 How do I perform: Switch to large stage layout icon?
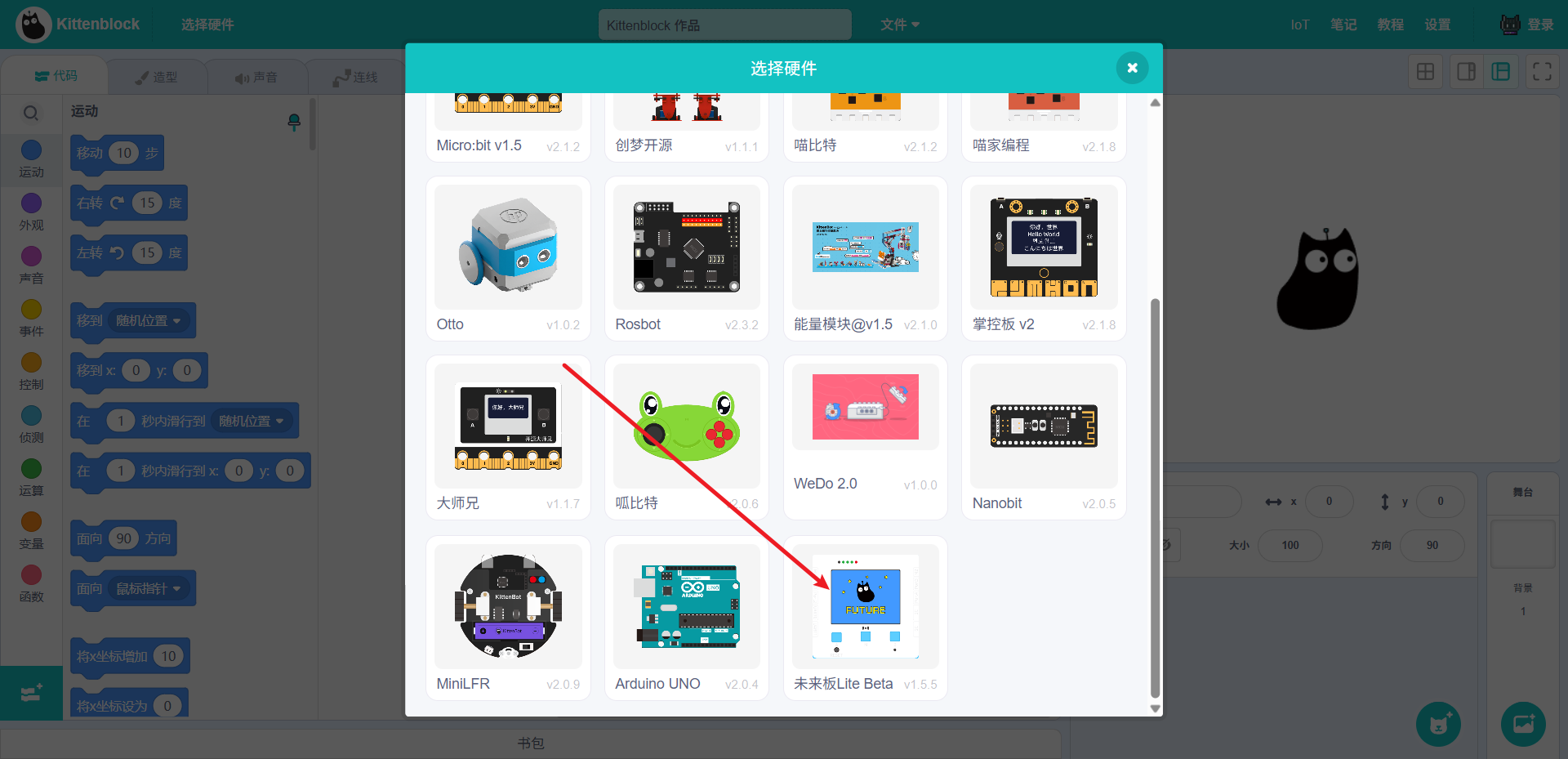click(x=1501, y=72)
